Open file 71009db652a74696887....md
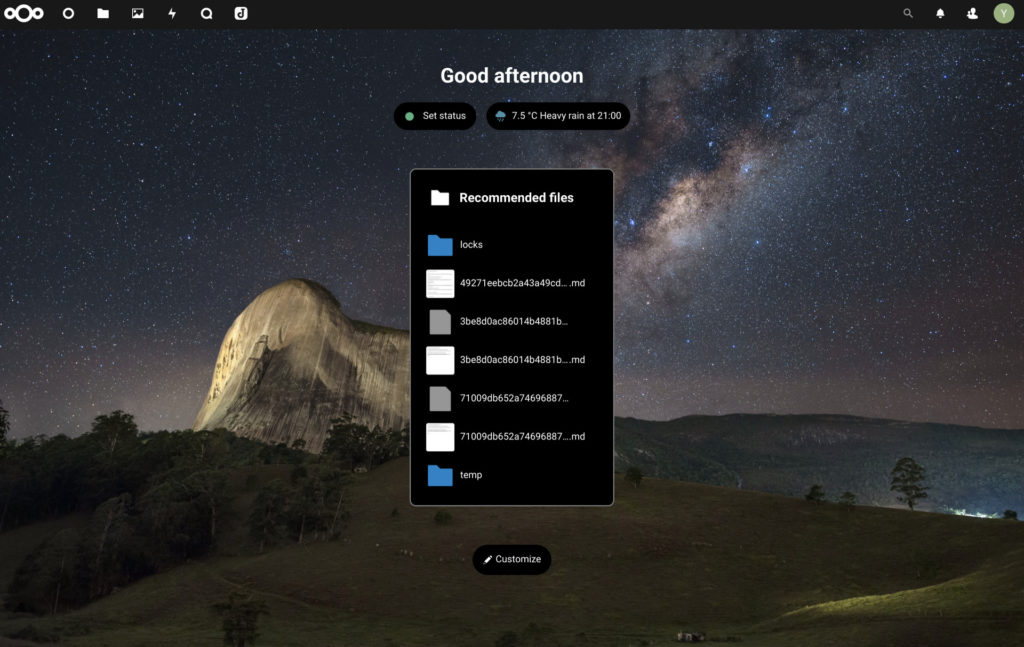 coord(511,437)
